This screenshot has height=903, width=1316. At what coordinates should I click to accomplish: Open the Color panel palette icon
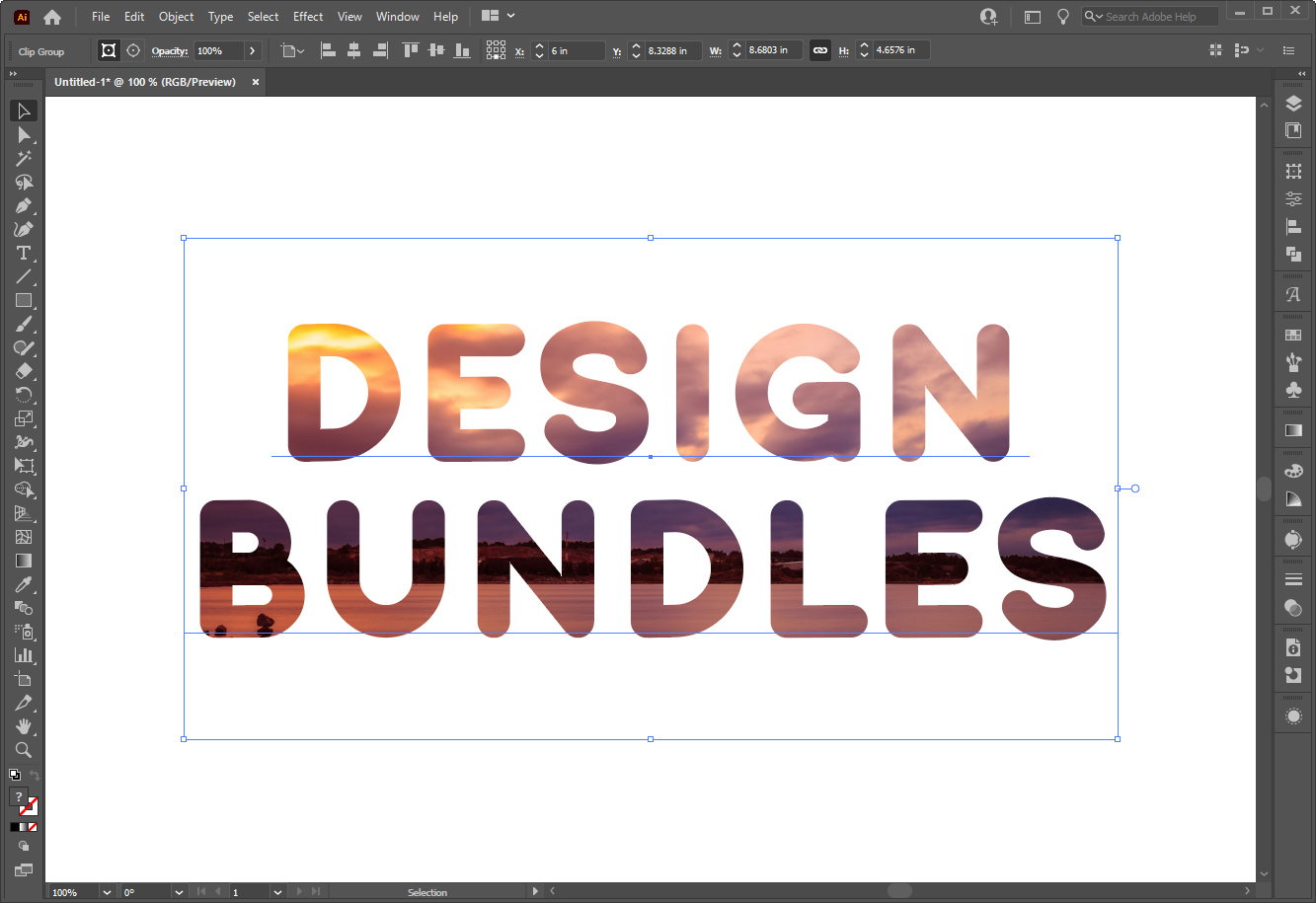[x=1293, y=471]
